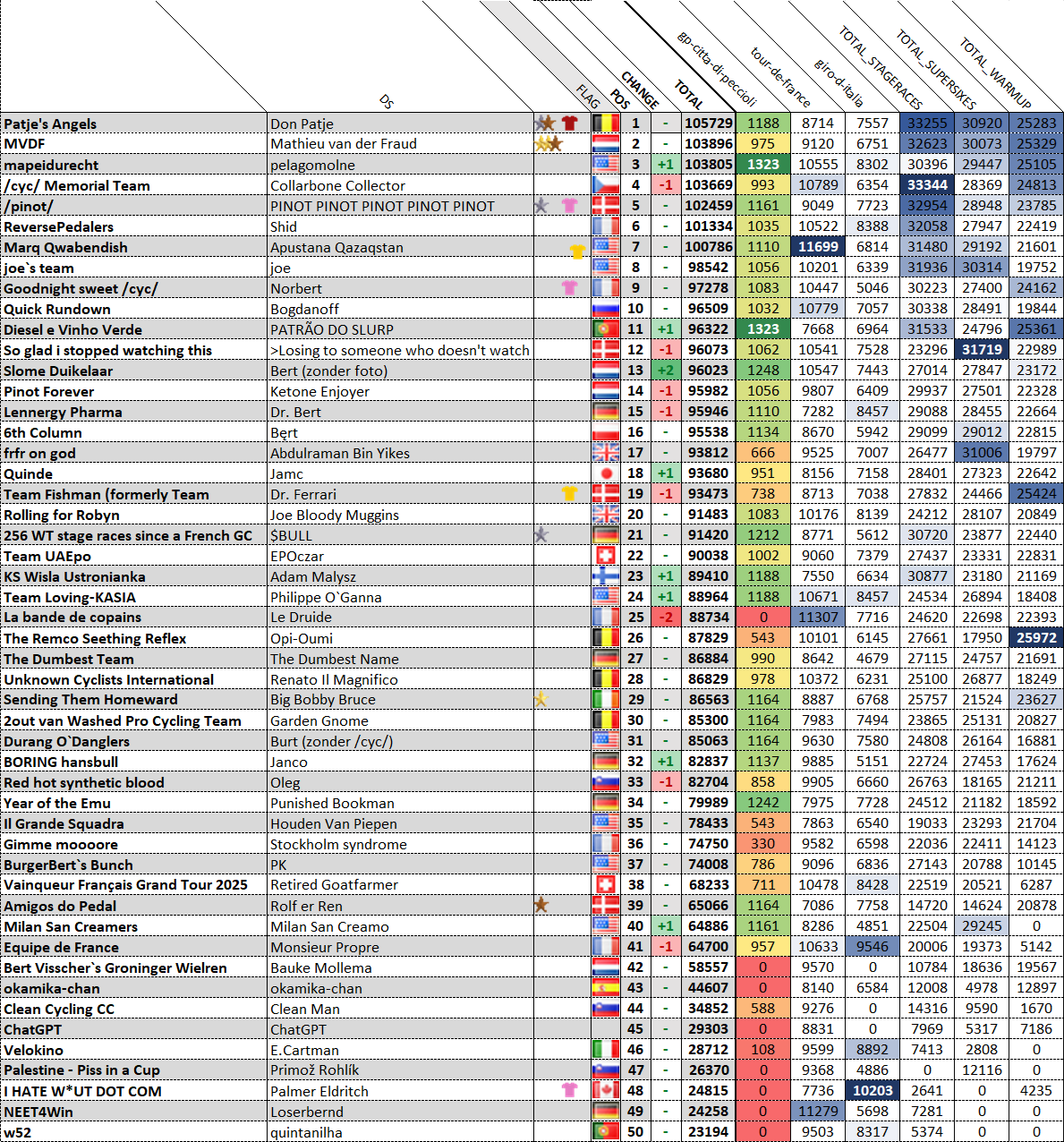Select the red -2 change cell for La bande de copains

click(x=665, y=618)
